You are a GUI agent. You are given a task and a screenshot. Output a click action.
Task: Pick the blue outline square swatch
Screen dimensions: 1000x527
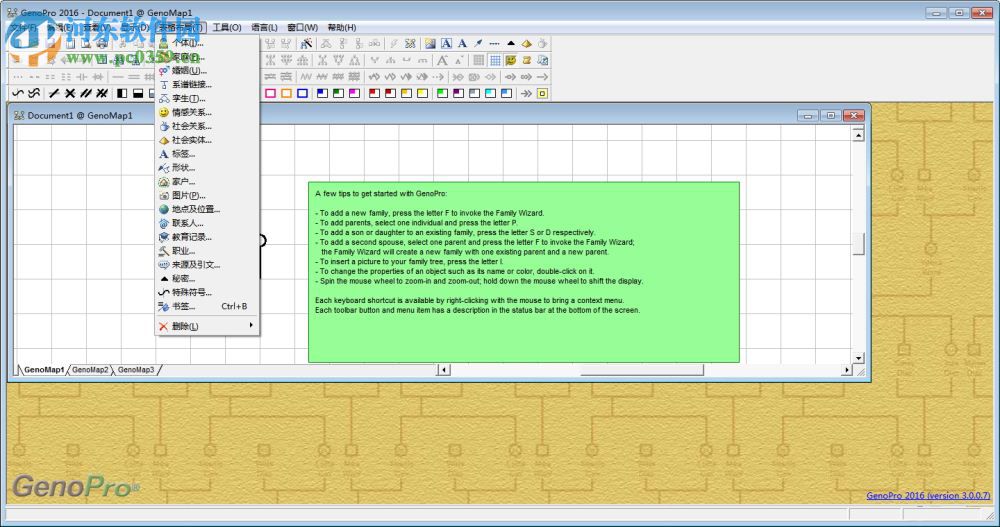click(x=302, y=93)
